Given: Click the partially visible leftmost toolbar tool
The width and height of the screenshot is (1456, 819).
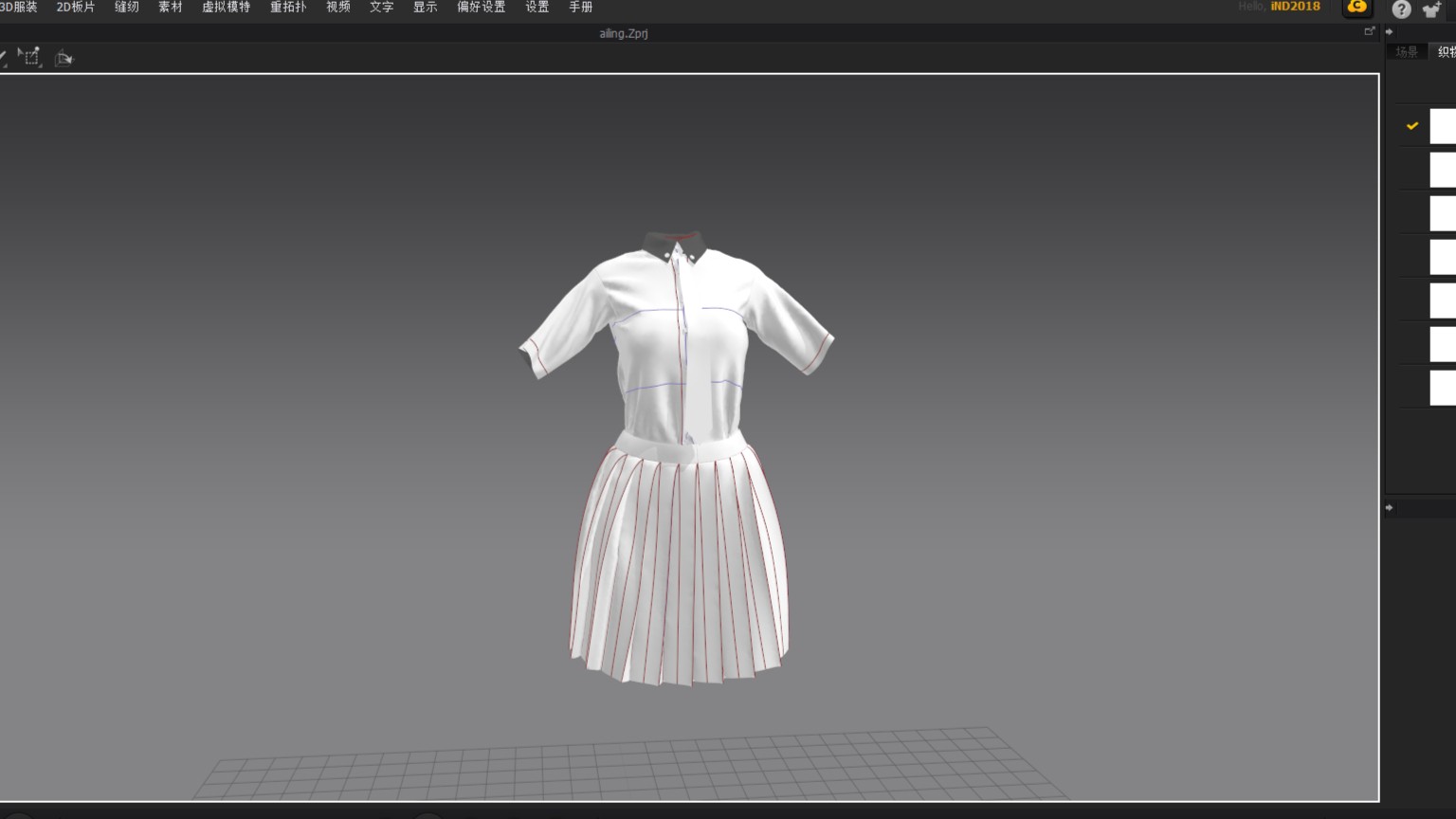Looking at the screenshot, I should click(3, 58).
